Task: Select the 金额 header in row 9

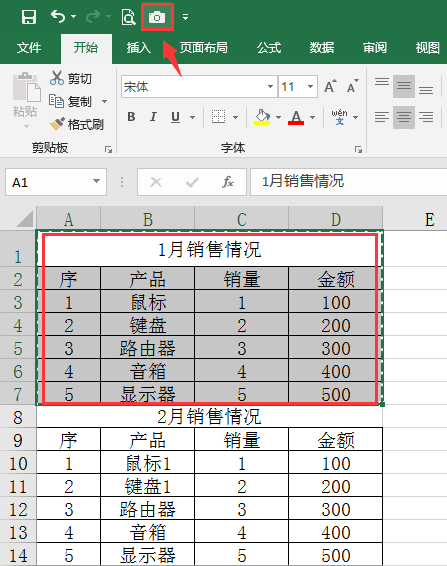Action: pos(336,440)
